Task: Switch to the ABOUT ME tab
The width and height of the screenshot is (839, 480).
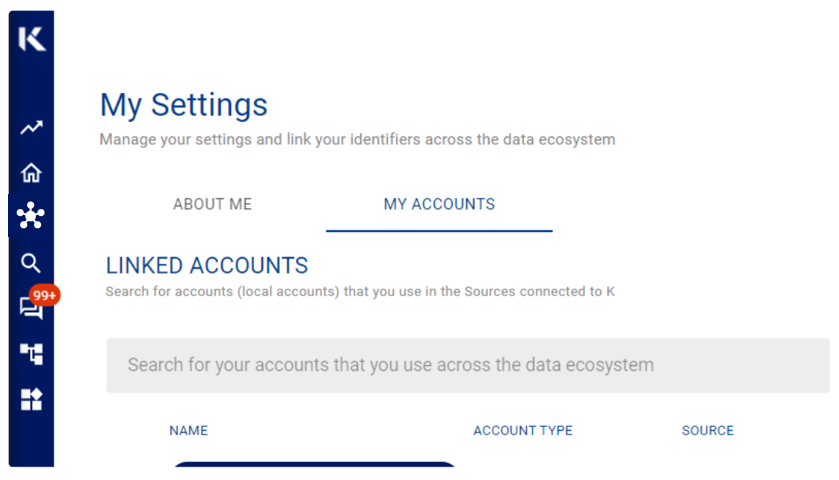Action: (x=212, y=204)
